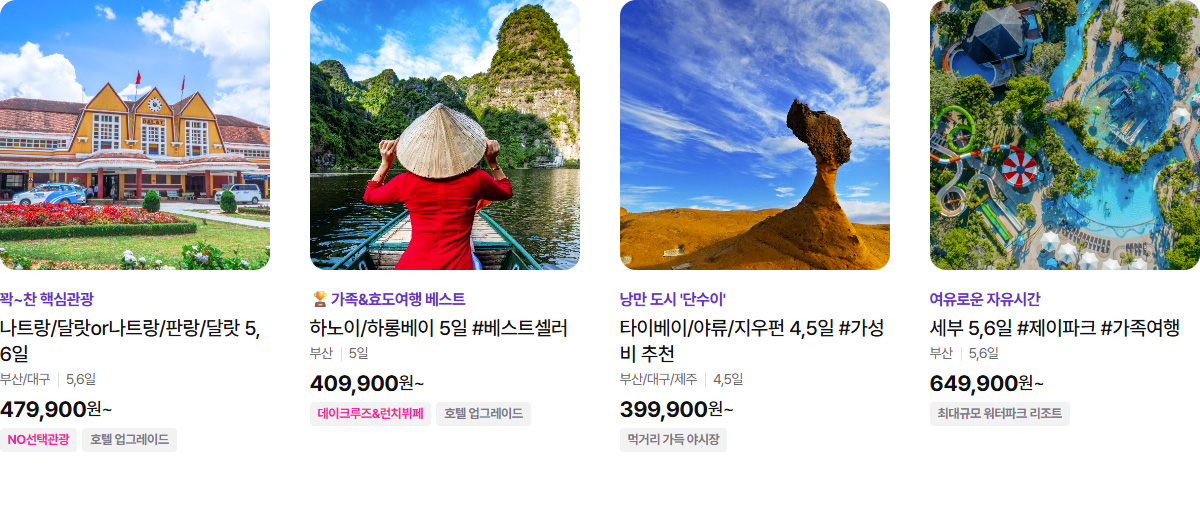Viewport: 1200px width, 516px height.
Task: Open the 세부 5,6일 #제이파크 #가족여행 title
Action: point(1055,328)
